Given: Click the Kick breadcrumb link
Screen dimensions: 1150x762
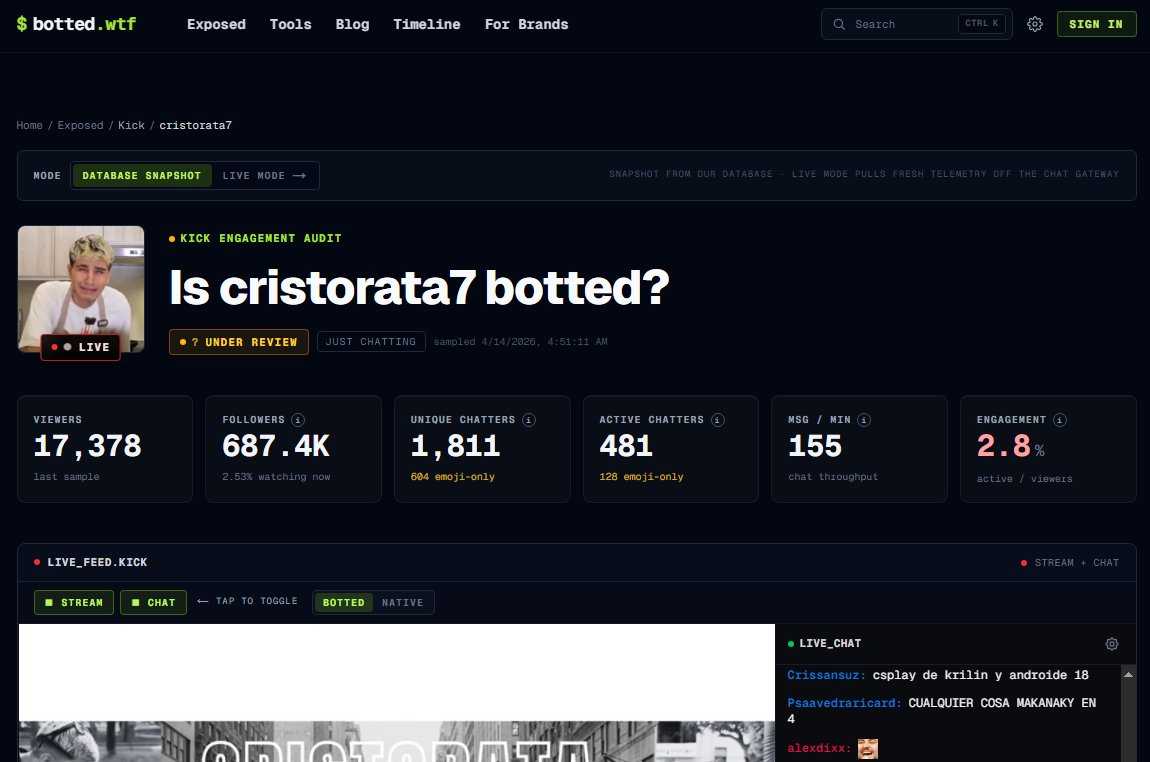Looking at the screenshot, I should coord(131,125).
